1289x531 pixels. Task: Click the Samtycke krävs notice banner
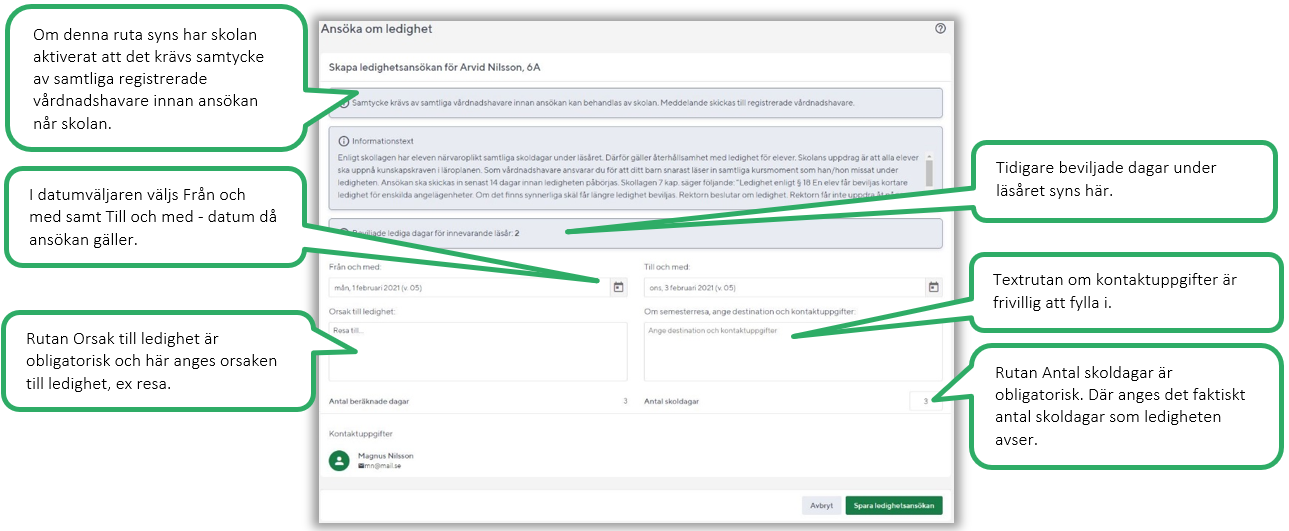(x=636, y=103)
